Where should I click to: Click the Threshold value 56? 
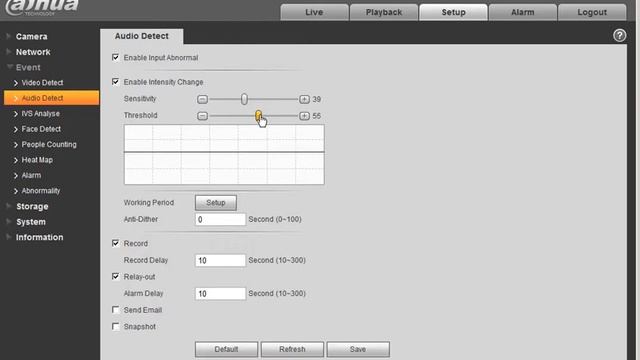click(x=316, y=116)
